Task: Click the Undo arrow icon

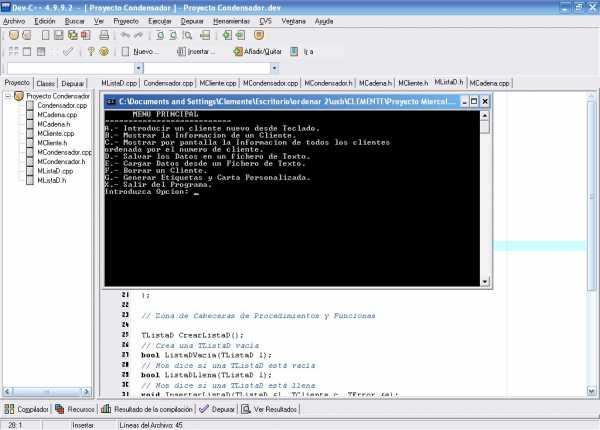Action: 125,35
